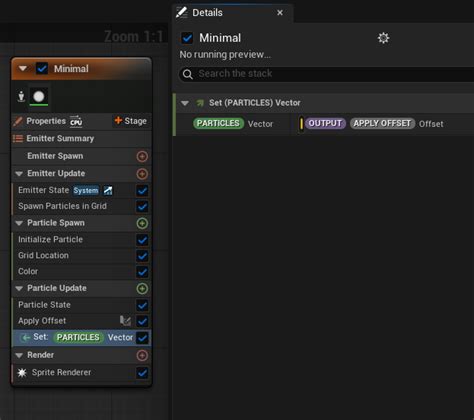Uncheck the Grid Location module
This screenshot has height=420, width=474.
[x=142, y=256]
